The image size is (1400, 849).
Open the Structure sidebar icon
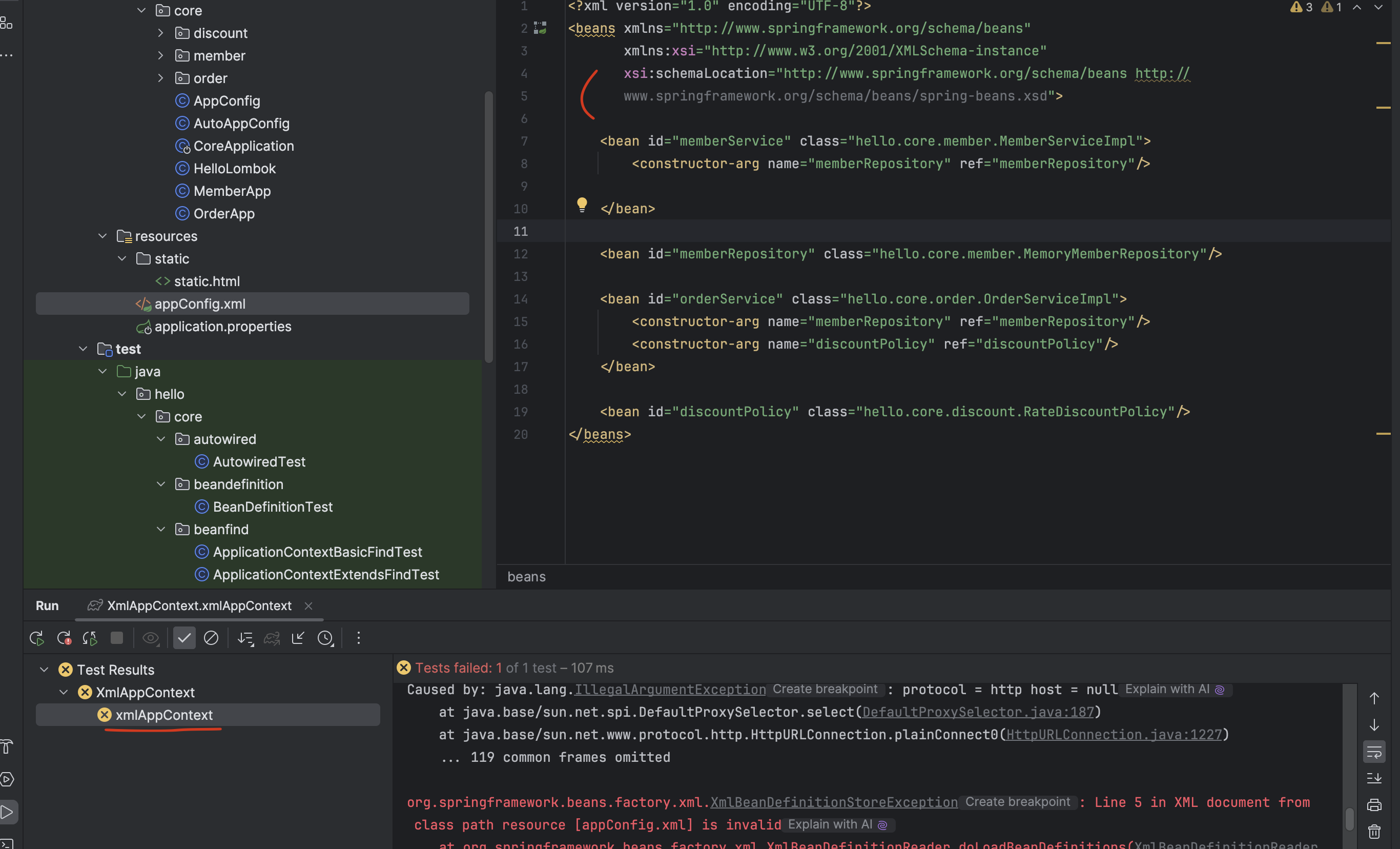(7, 23)
